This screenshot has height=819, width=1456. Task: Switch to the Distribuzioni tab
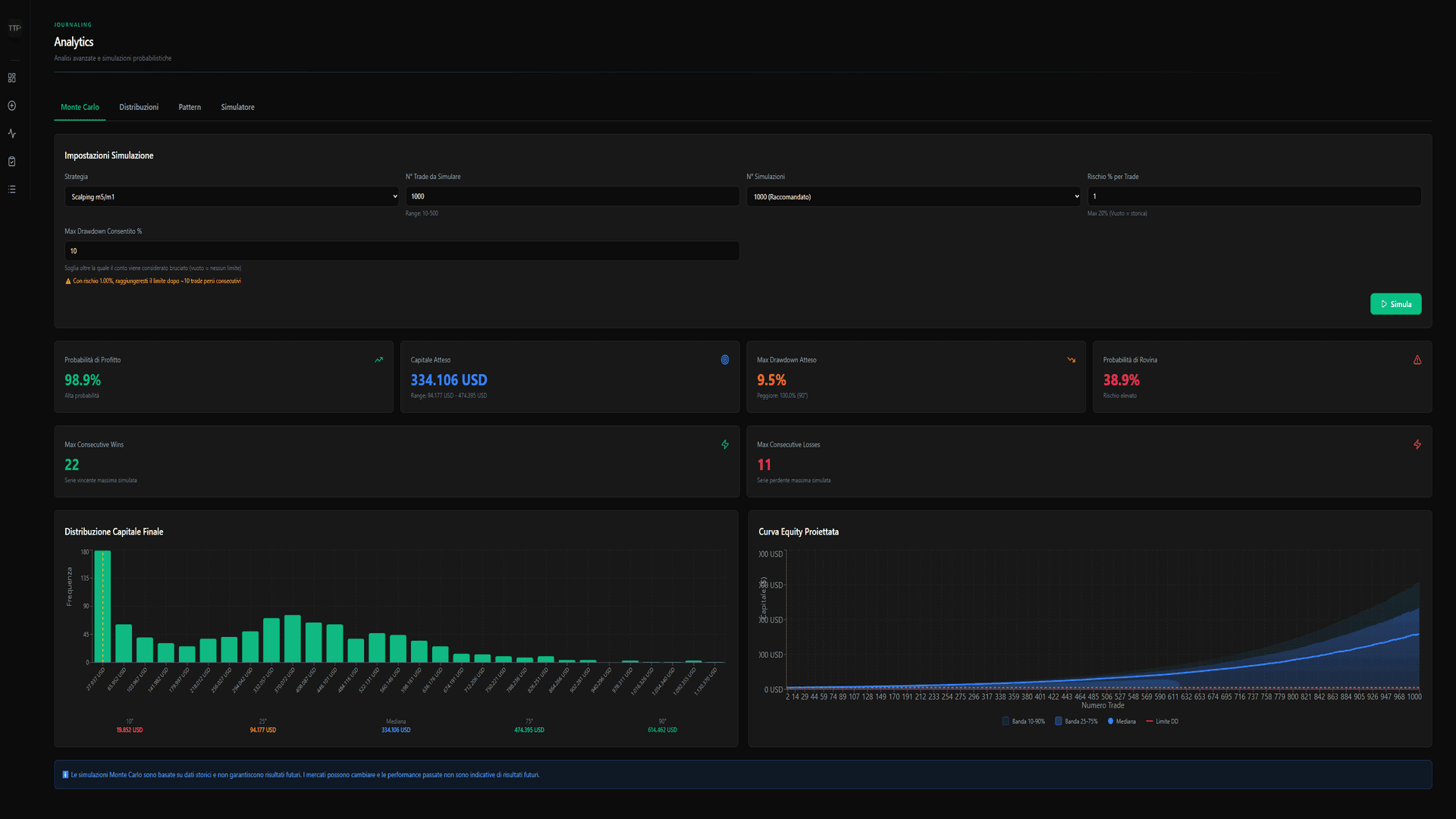click(x=139, y=107)
